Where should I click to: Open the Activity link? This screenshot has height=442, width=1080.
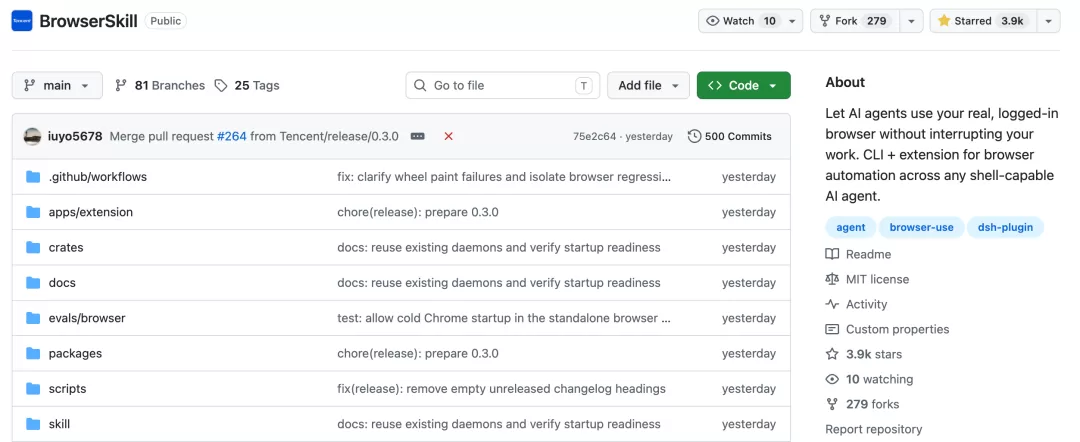coord(857,304)
